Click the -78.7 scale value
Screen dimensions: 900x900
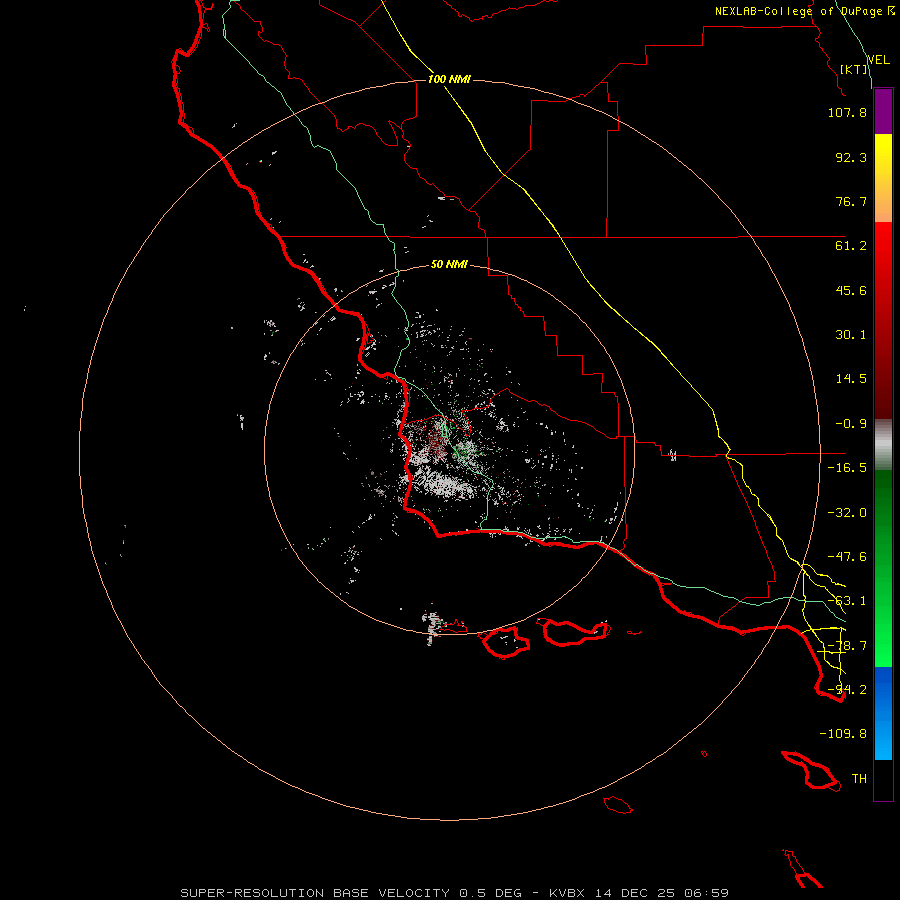coord(847,646)
